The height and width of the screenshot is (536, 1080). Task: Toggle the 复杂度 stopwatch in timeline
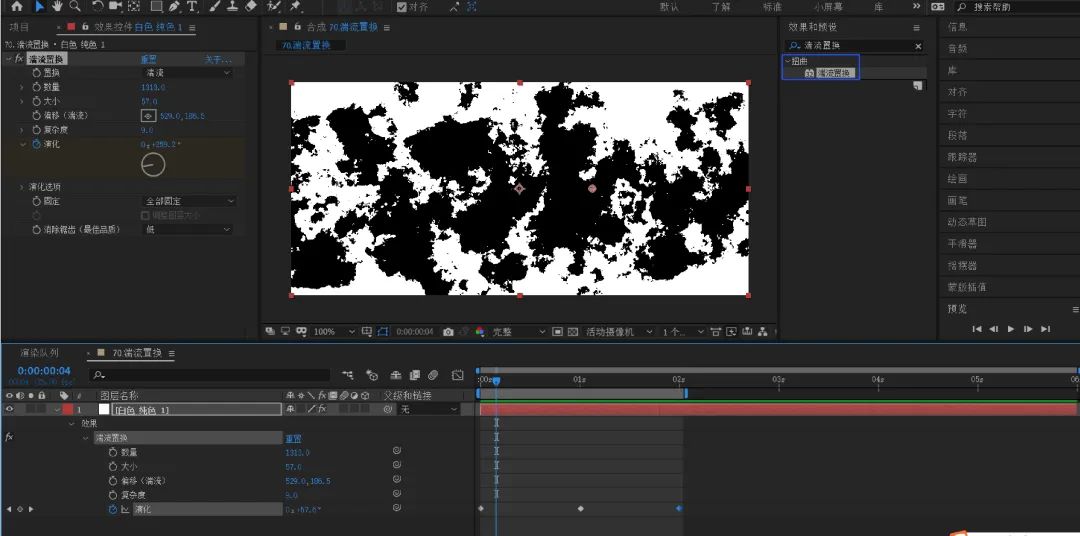click(x=113, y=495)
